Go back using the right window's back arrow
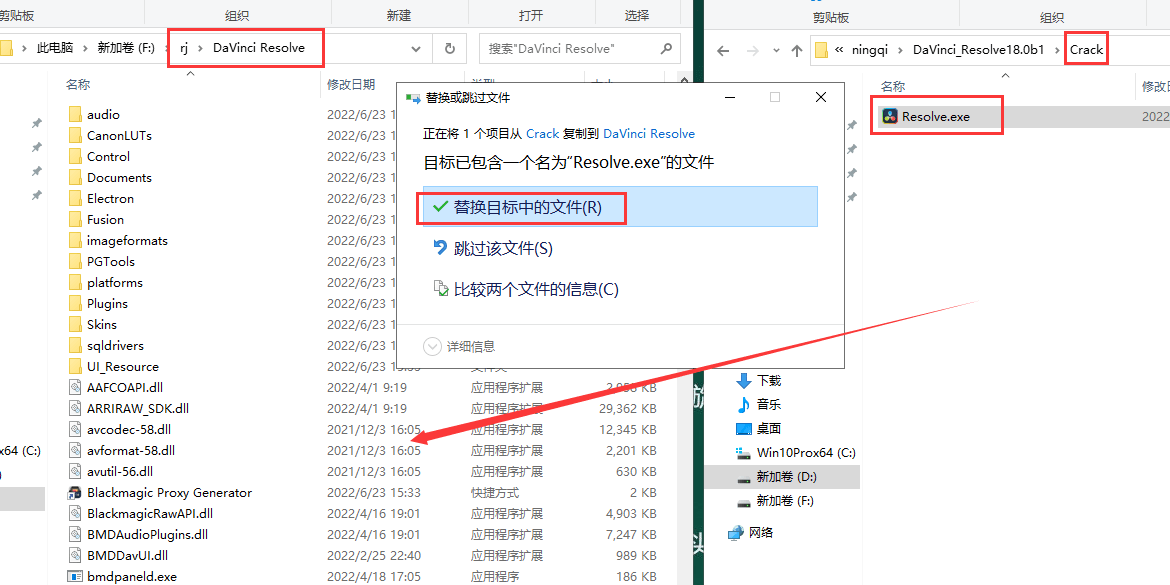Screen dimensions: 1170x585 tap(723, 50)
